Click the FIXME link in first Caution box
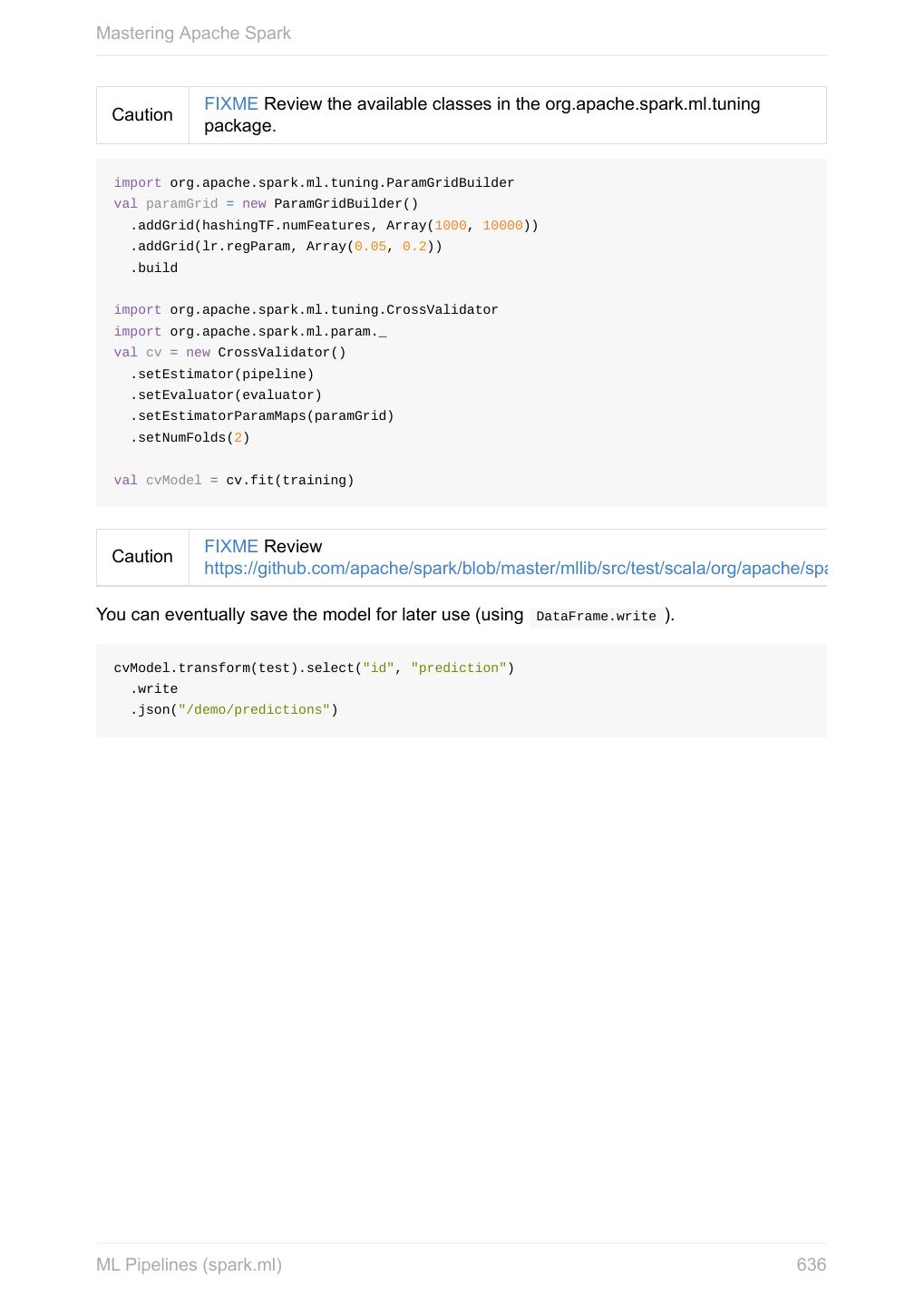 230,104
